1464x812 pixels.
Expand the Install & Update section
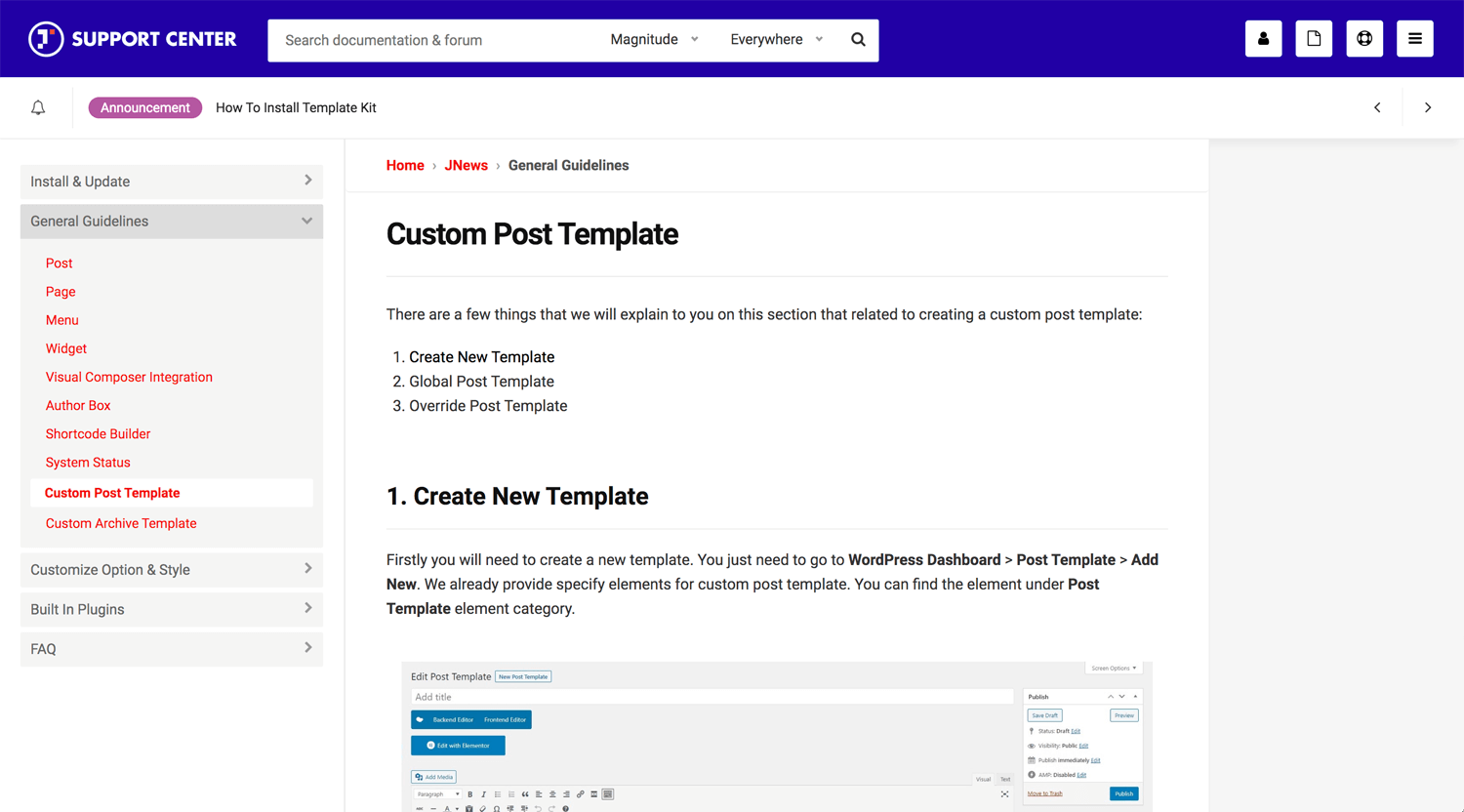(x=172, y=182)
